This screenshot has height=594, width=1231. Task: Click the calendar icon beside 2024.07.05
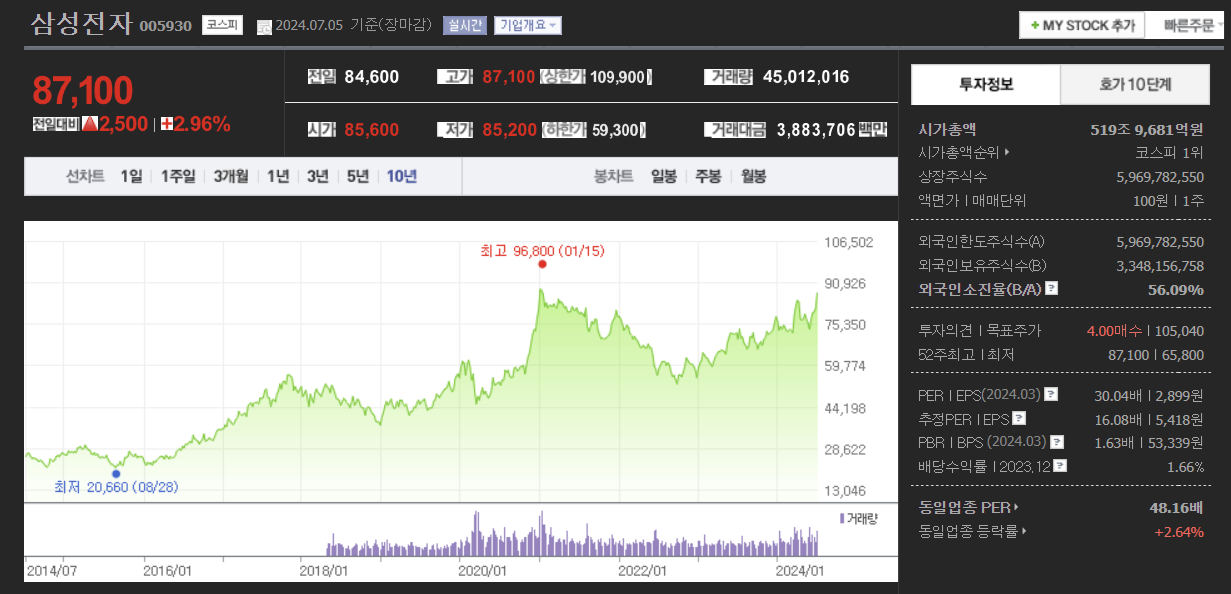click(x=264, y=27)
